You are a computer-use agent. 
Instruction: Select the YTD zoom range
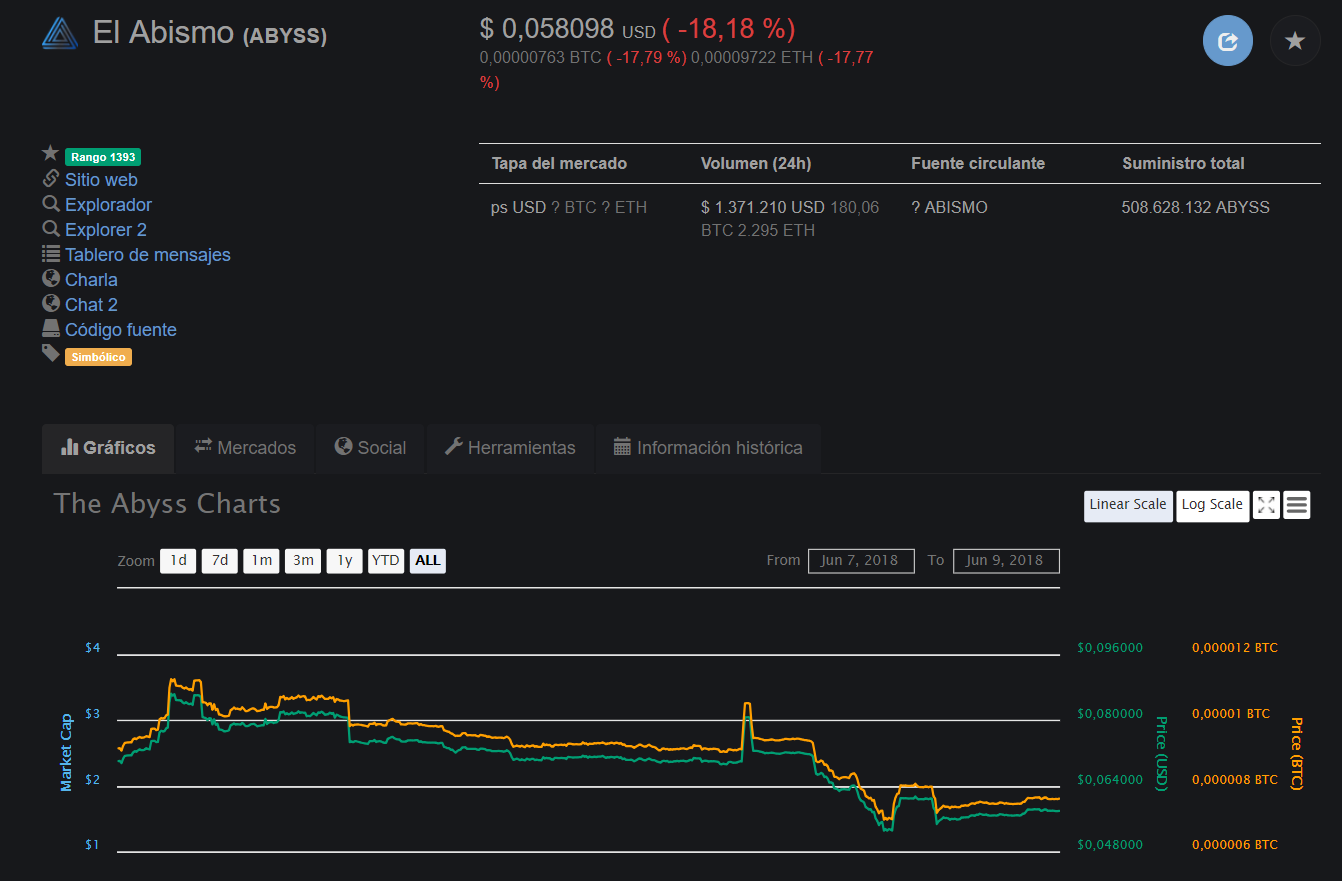coord(386,561)
